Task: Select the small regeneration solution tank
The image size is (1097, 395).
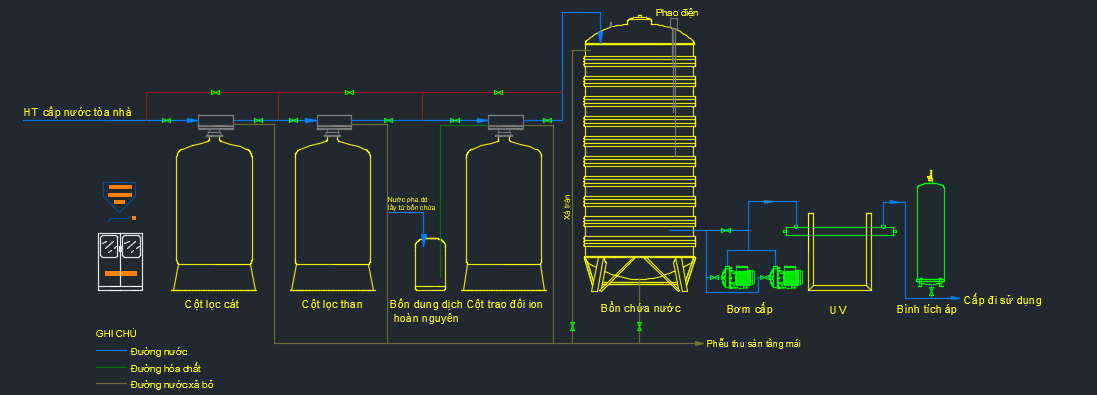Action: tap(430, 264)
